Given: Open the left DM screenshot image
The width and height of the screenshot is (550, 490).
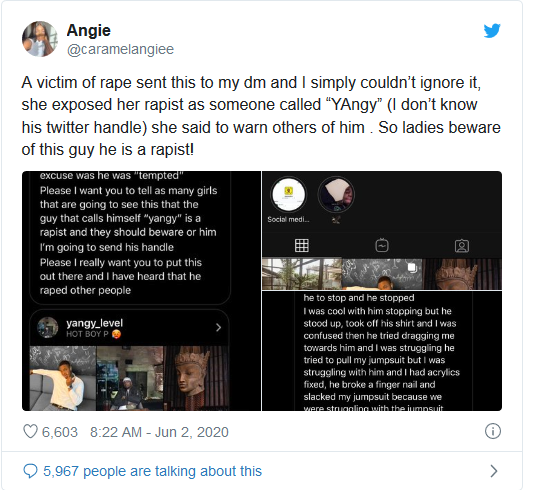Looking at the screenshot, I should pos(141,291).
